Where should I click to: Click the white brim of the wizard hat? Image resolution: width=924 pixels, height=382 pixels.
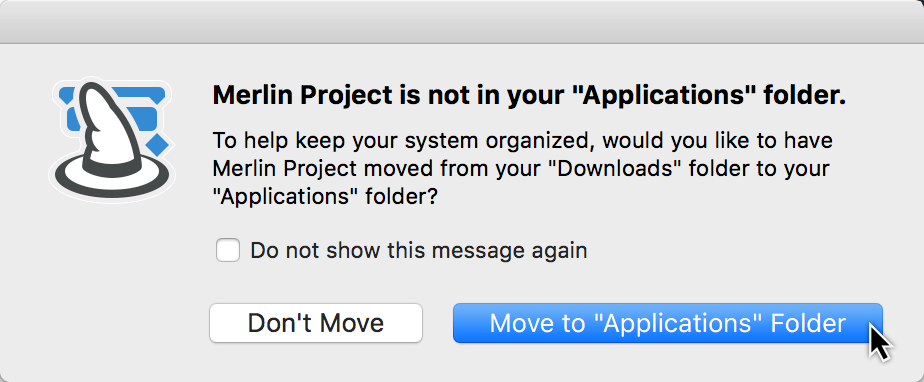[x=112, y=176]
